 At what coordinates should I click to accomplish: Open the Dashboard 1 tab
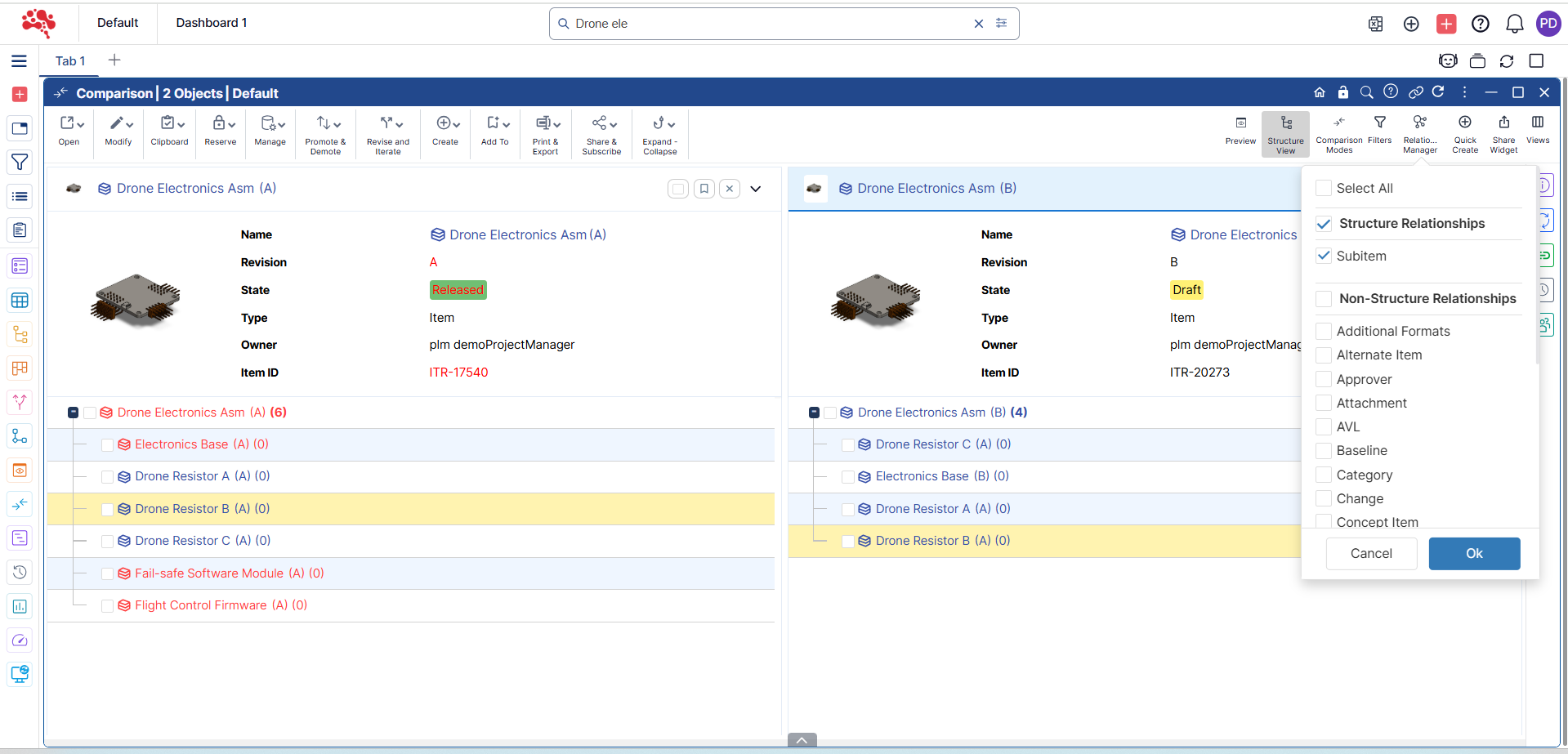[211, 23]
